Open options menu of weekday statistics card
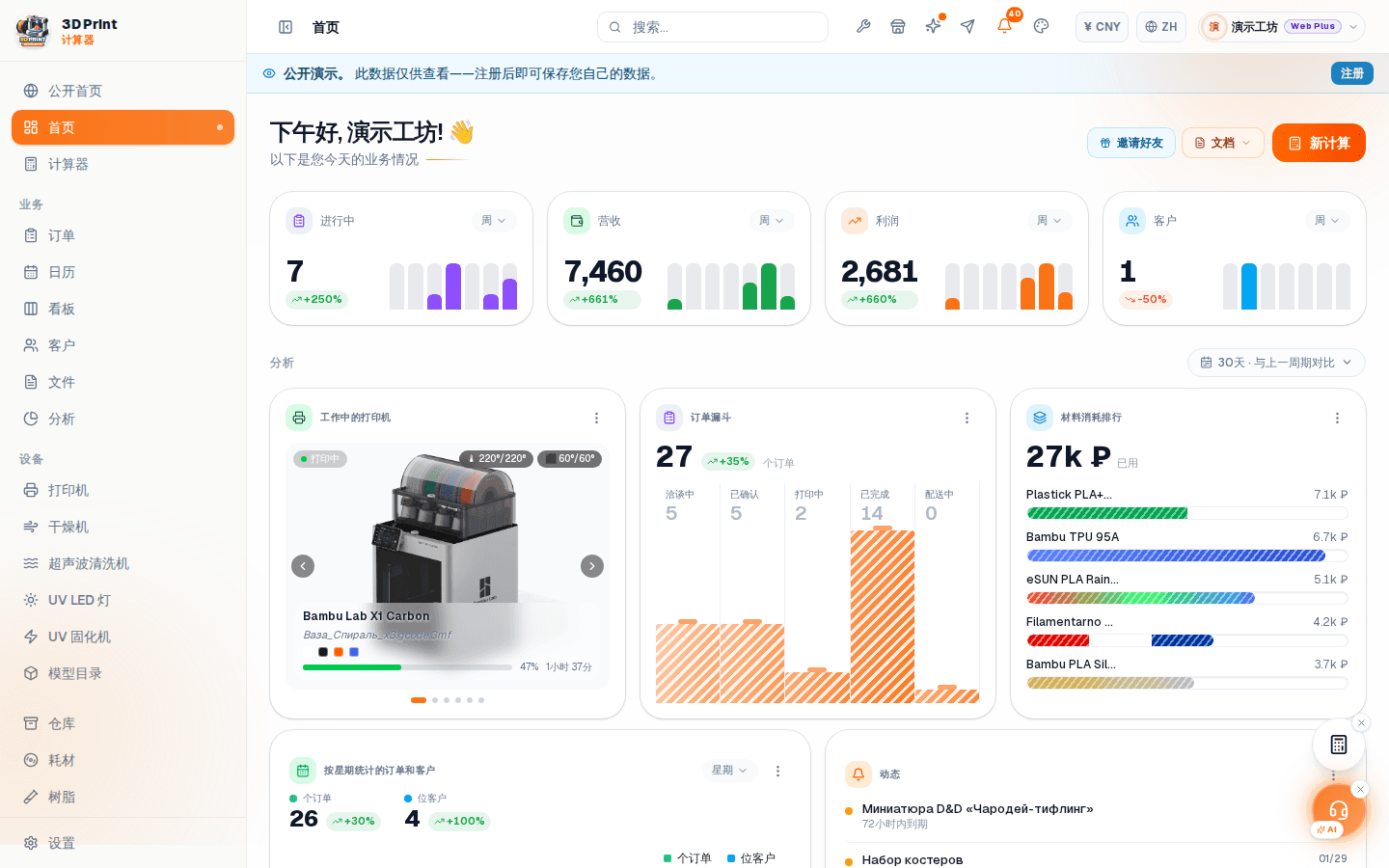The height and width of the screenshot is (868, 1389). click(777, 771)
